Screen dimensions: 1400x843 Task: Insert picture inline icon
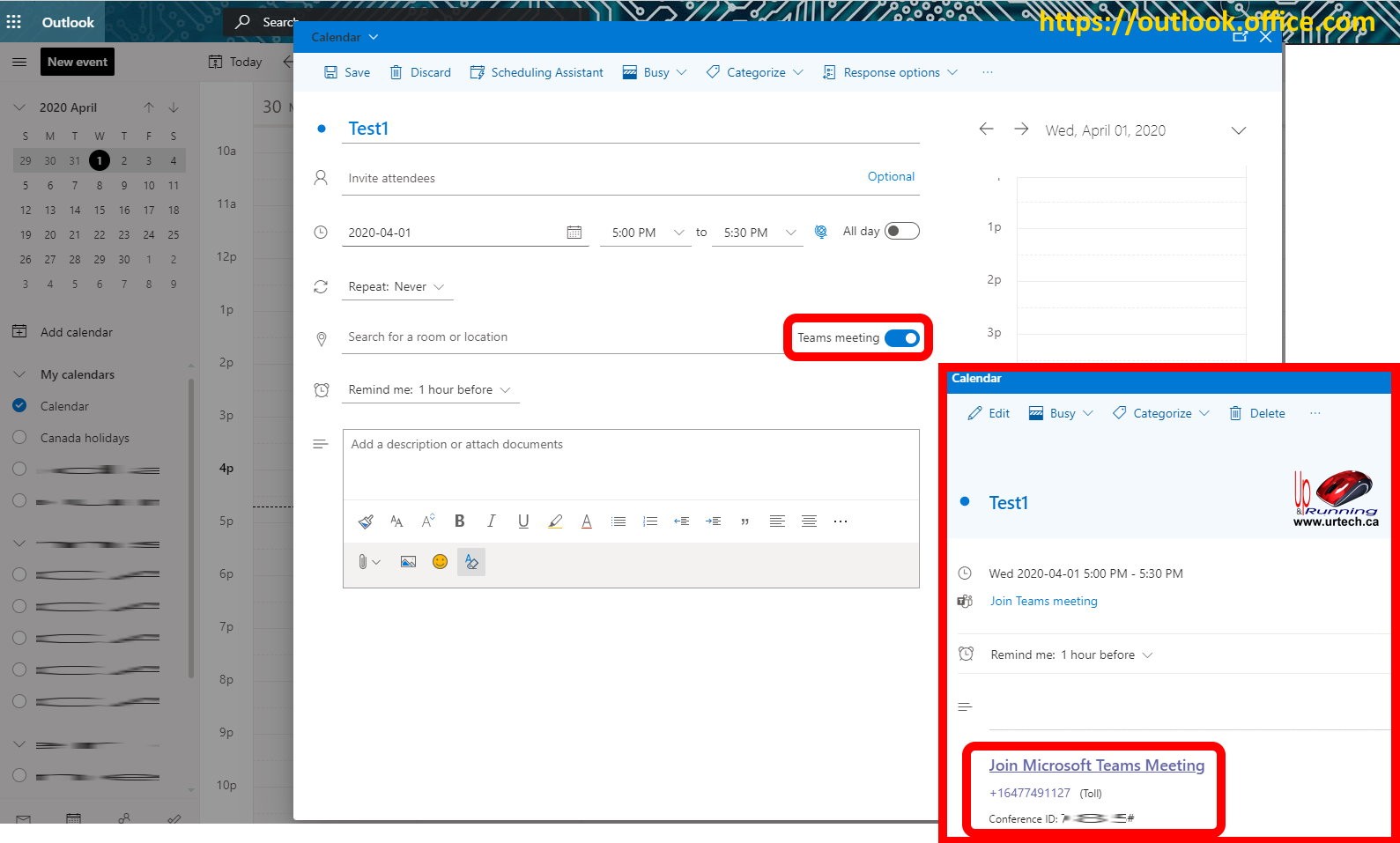click(408, 562)
